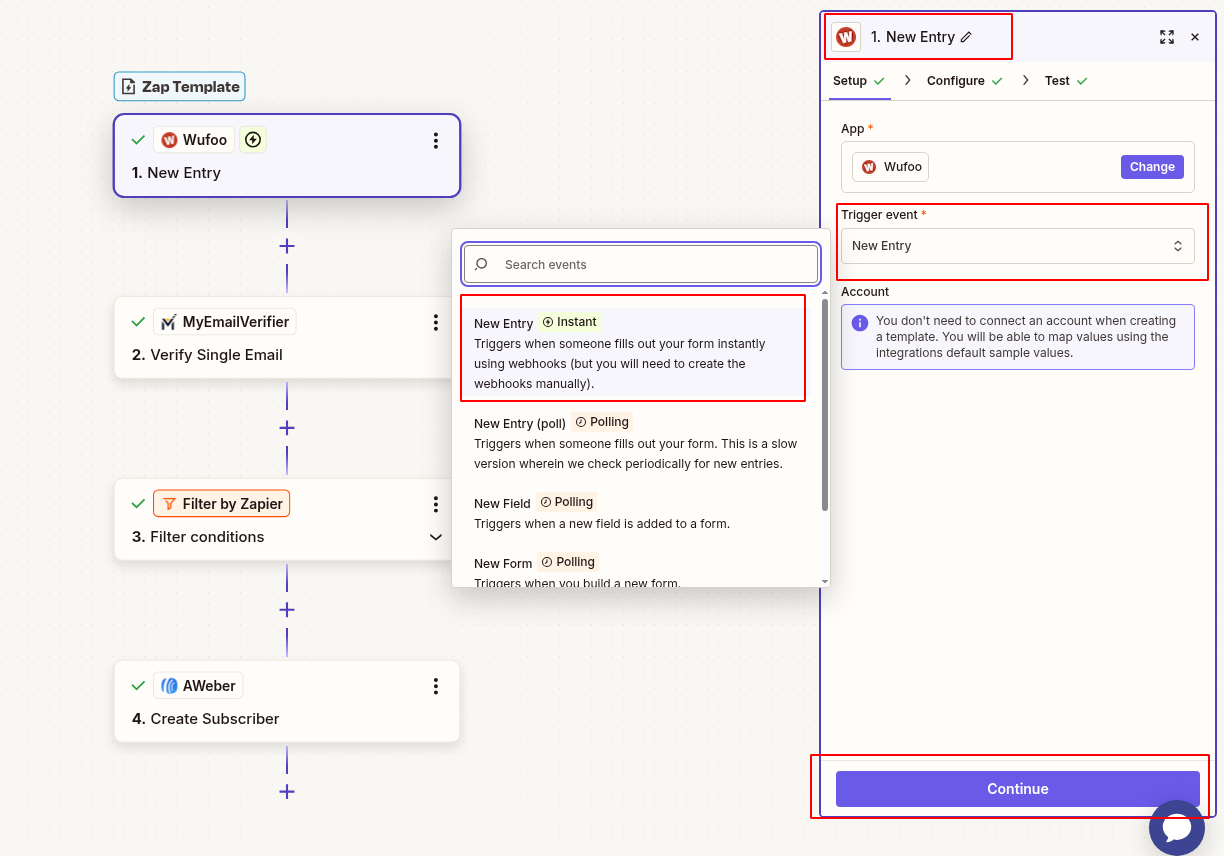Screen dimensions: 1224x856
Task: Click the plus icon beside the Wufoo label
Action: point(252,139)
